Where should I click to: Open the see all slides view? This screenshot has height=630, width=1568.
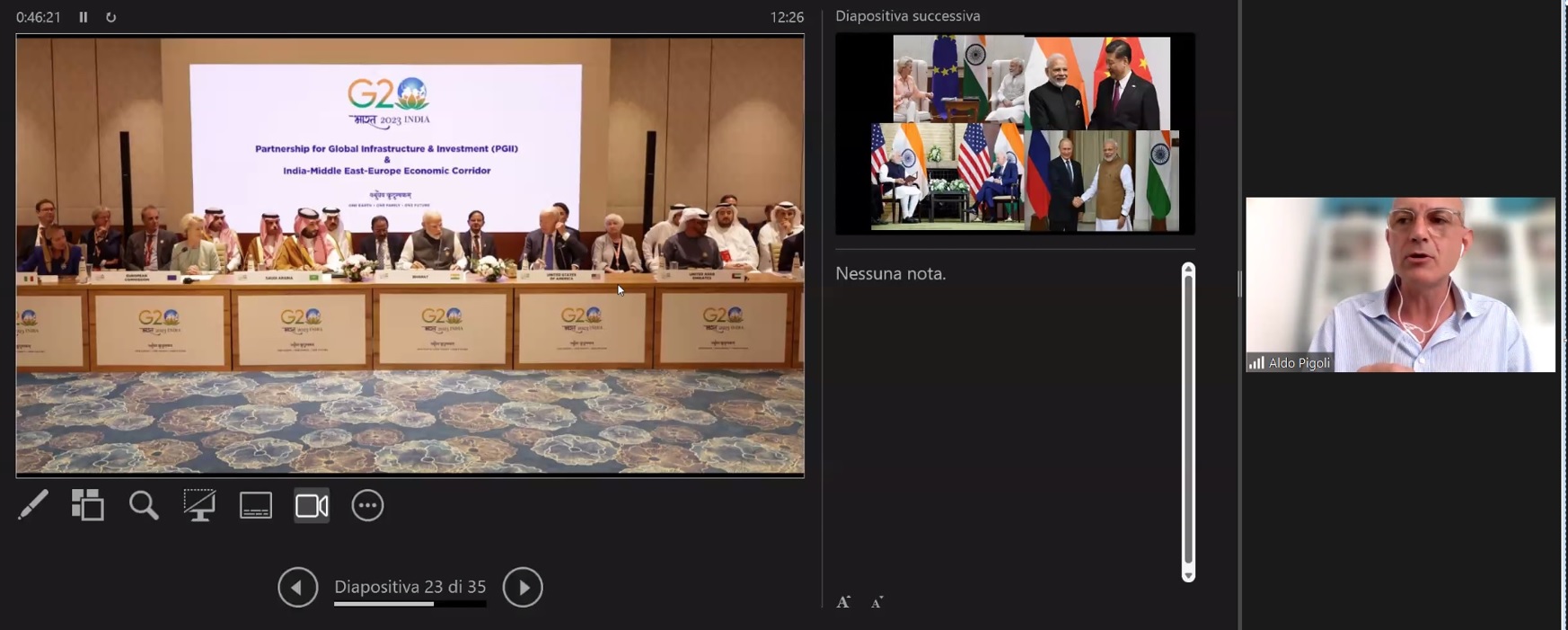(88, 505)
